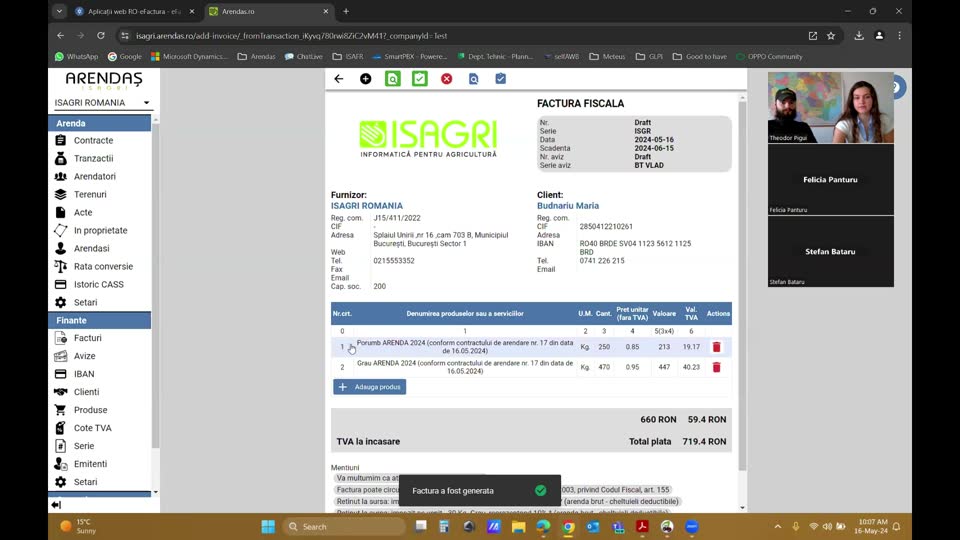
Task: Click the ARENDAS logo in the sidebar
Action: coord(103,80)
